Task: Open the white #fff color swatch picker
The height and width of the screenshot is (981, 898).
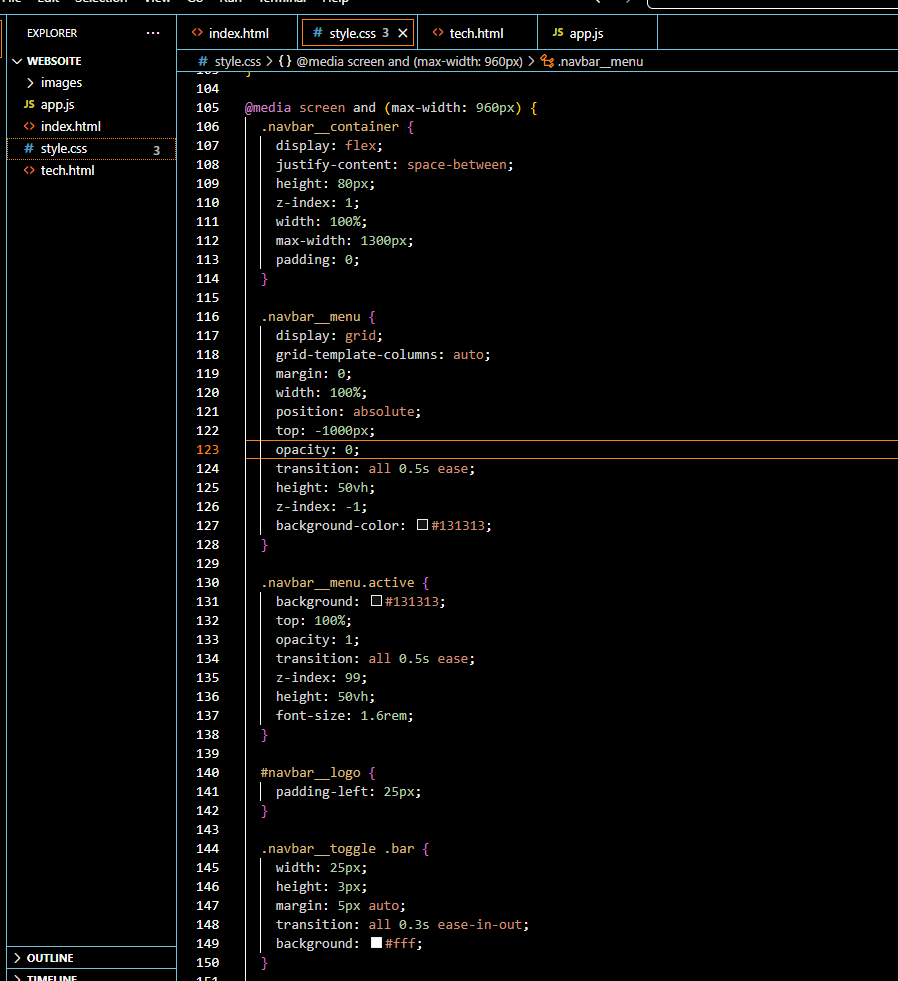Action: pos(376,943)
